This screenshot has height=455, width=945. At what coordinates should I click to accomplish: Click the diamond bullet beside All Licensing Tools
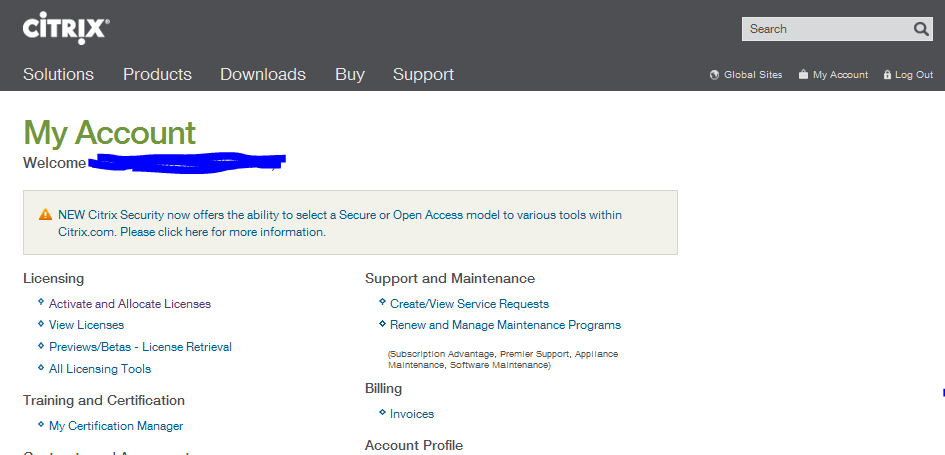(41, 367)
